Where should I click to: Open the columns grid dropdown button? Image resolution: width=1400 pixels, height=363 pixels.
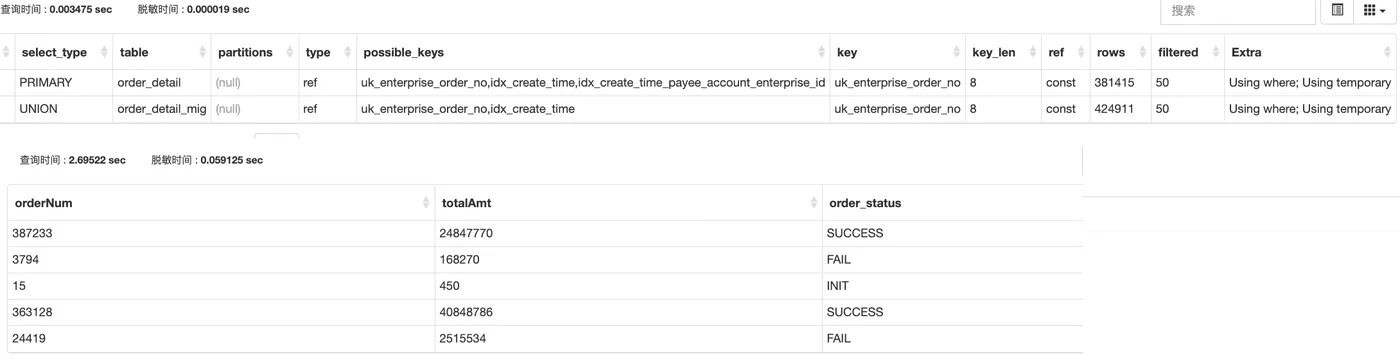coord(1374,11)
